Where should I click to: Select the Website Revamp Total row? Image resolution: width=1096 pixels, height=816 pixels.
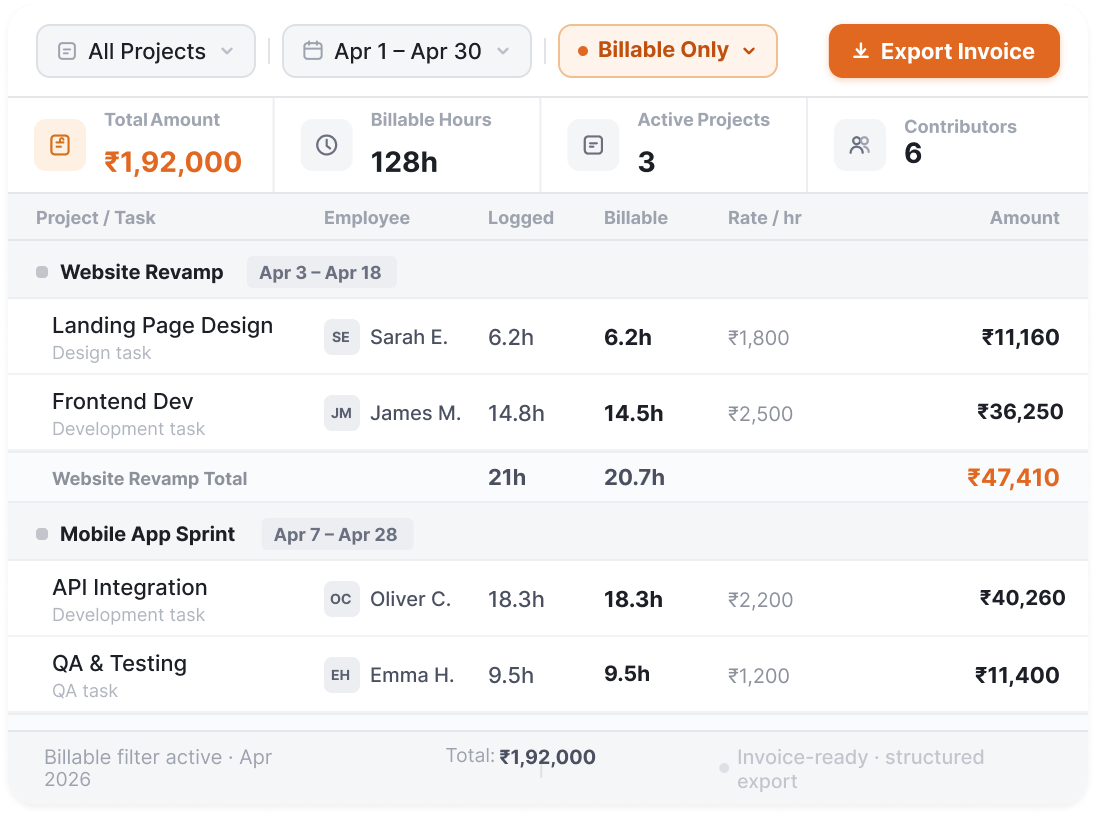548,478
